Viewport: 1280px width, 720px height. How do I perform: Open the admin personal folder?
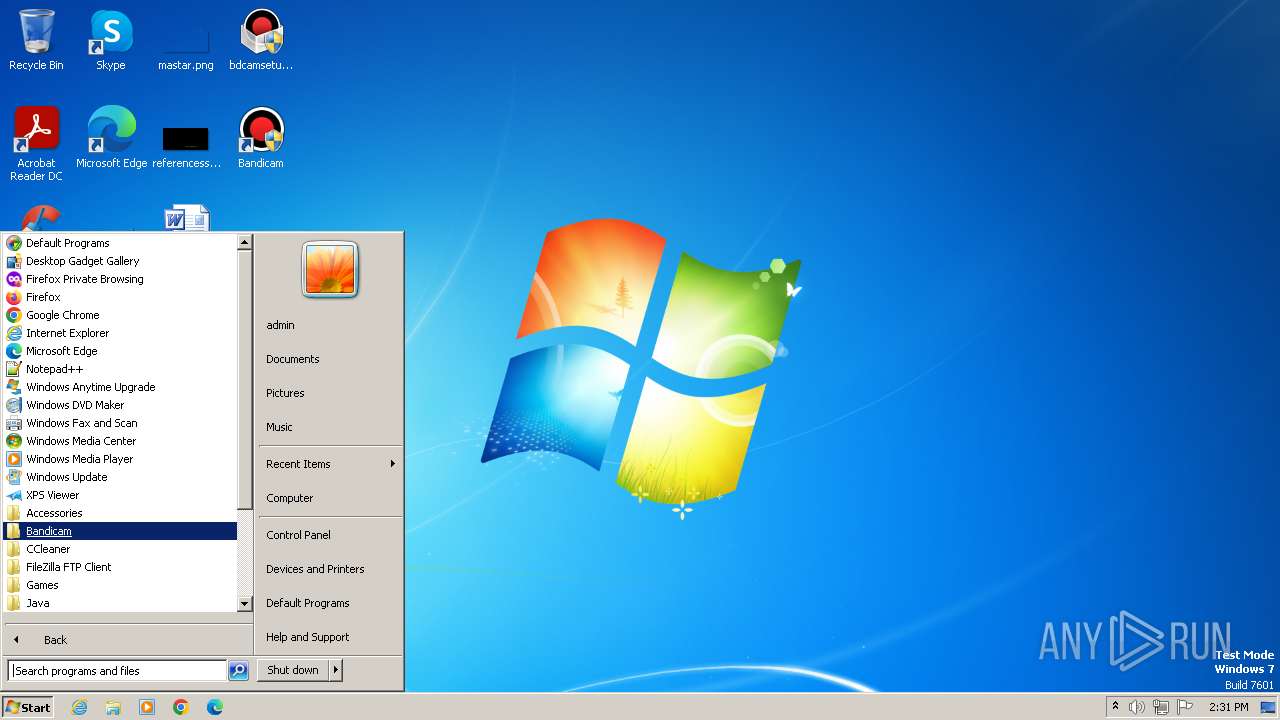coord(330,325)
